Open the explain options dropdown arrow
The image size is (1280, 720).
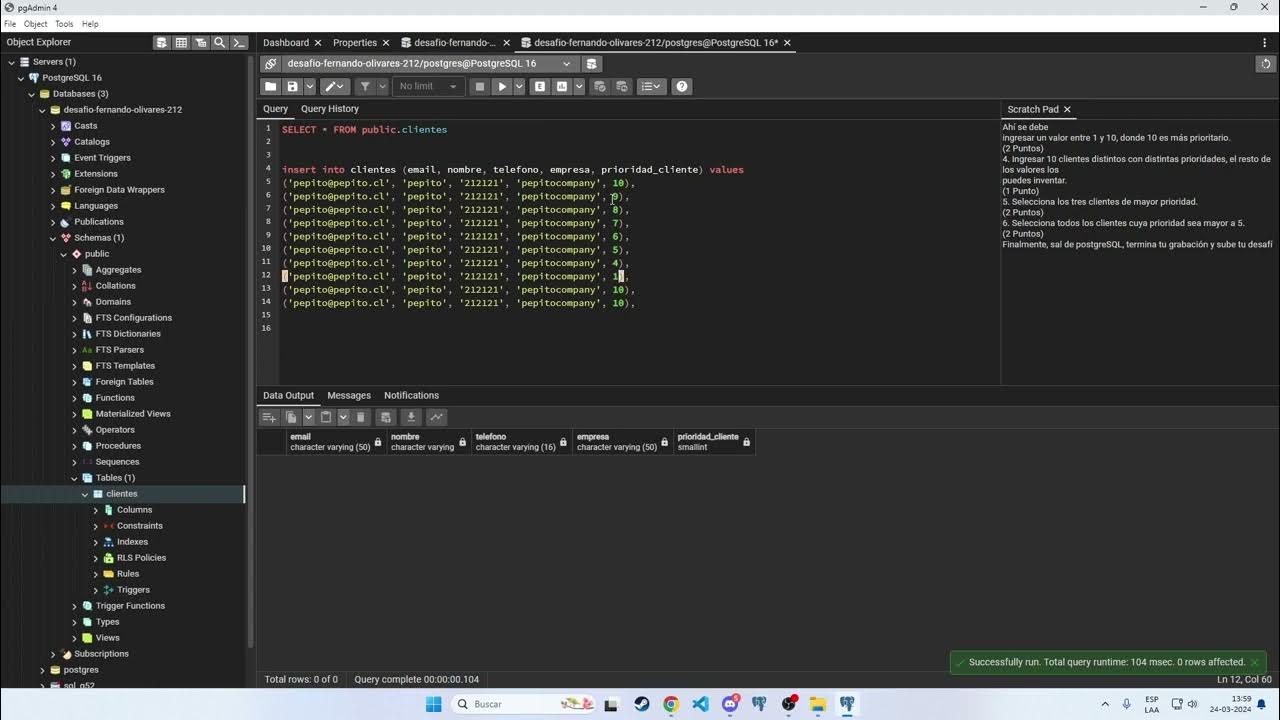(x=579, y=87)
